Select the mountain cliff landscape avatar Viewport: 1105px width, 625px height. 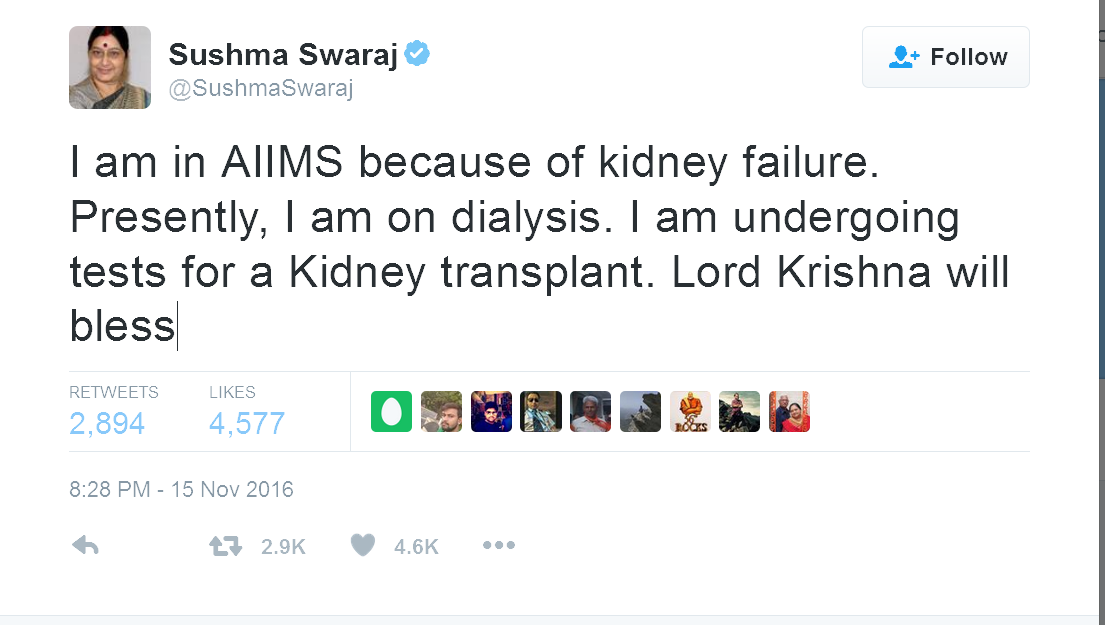tap(640, 411)
